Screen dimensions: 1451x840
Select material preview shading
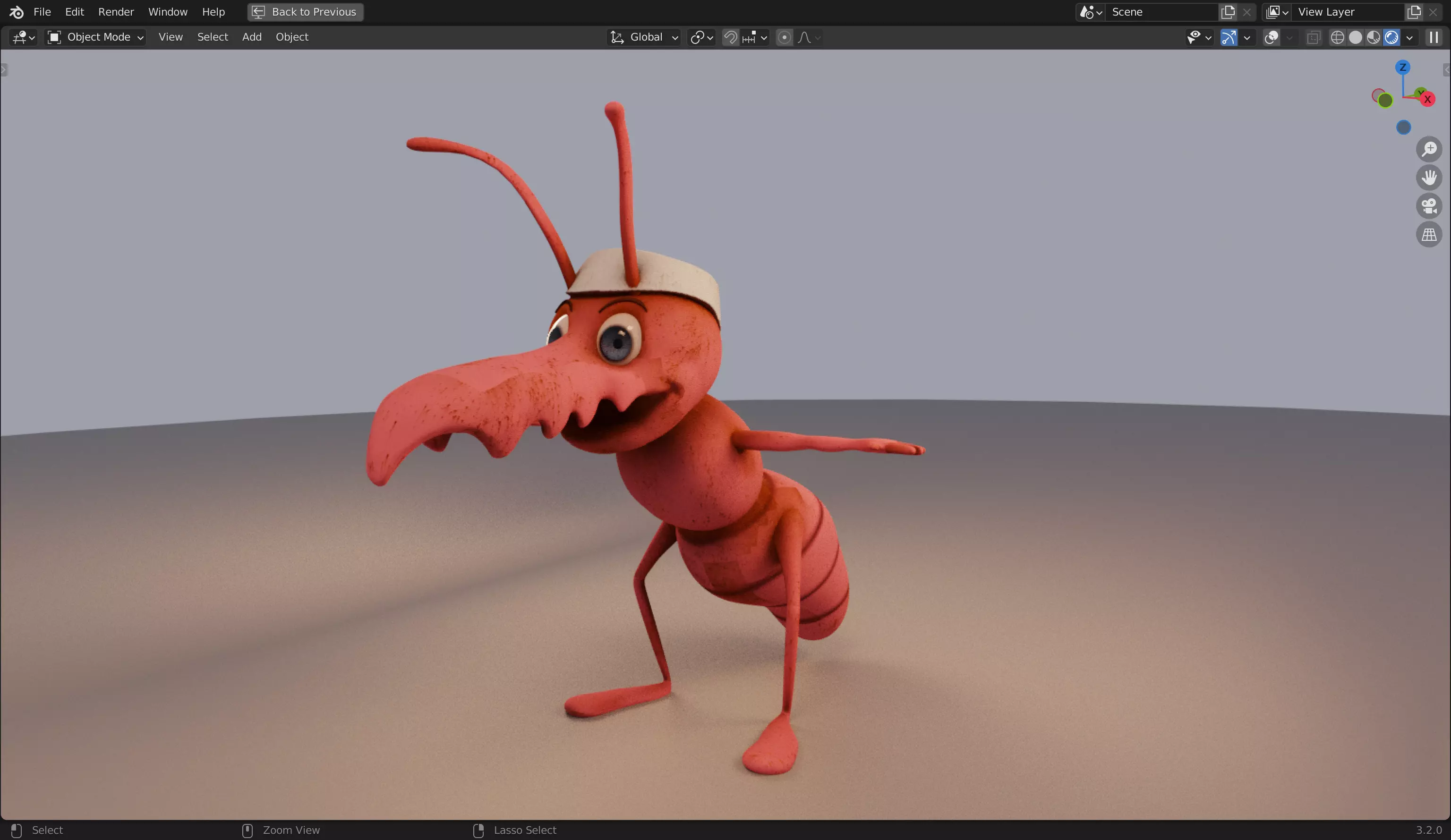click(x=1373, y=37)
